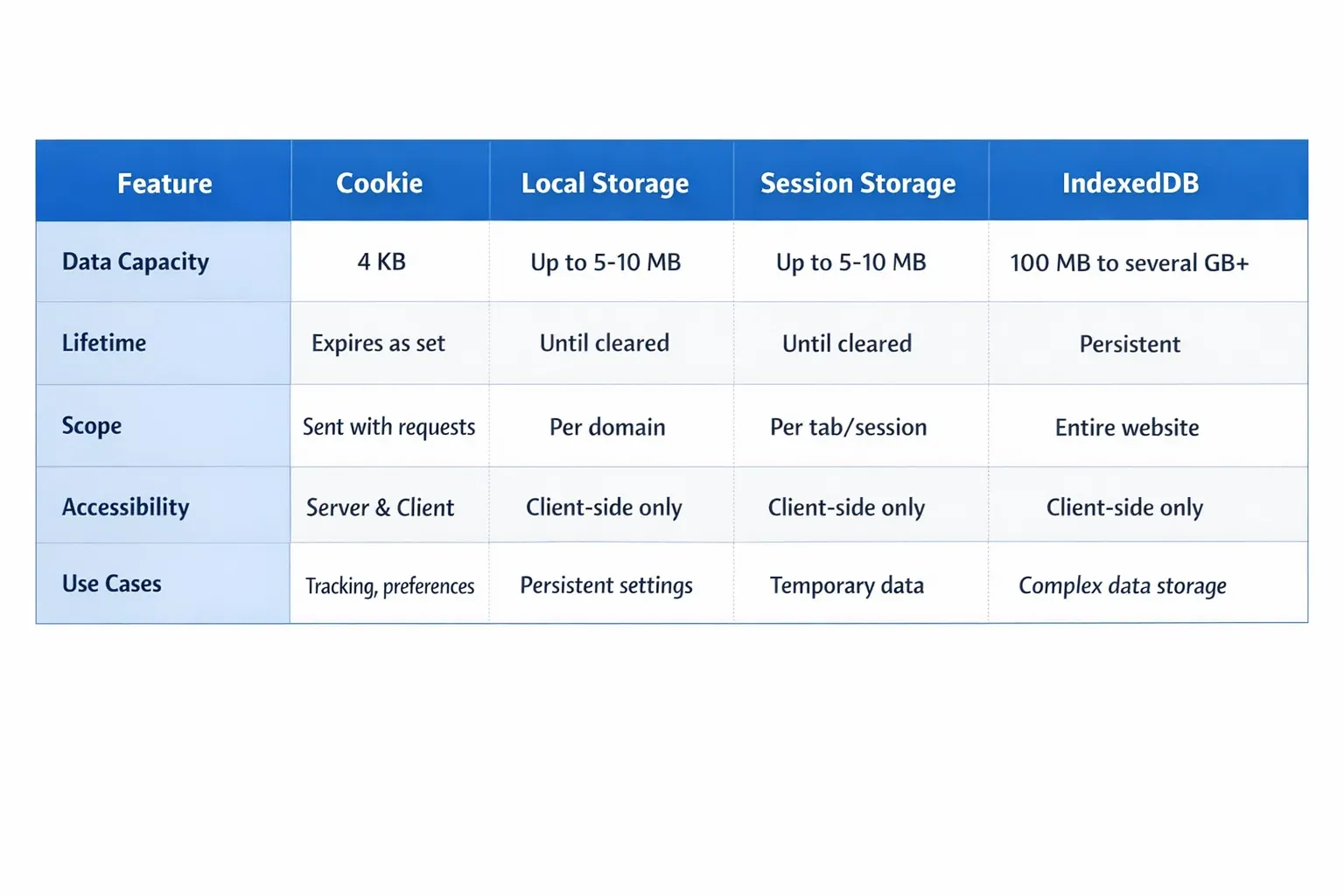Select the Use Cases row label

(112, 584)
